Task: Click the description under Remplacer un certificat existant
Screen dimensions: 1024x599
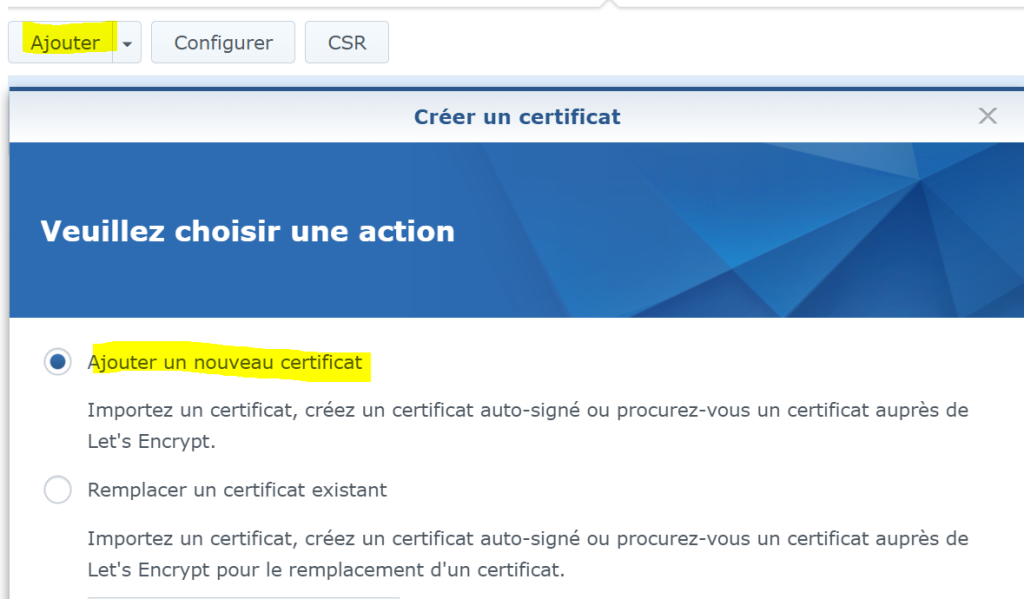Action: coord(527,539)
